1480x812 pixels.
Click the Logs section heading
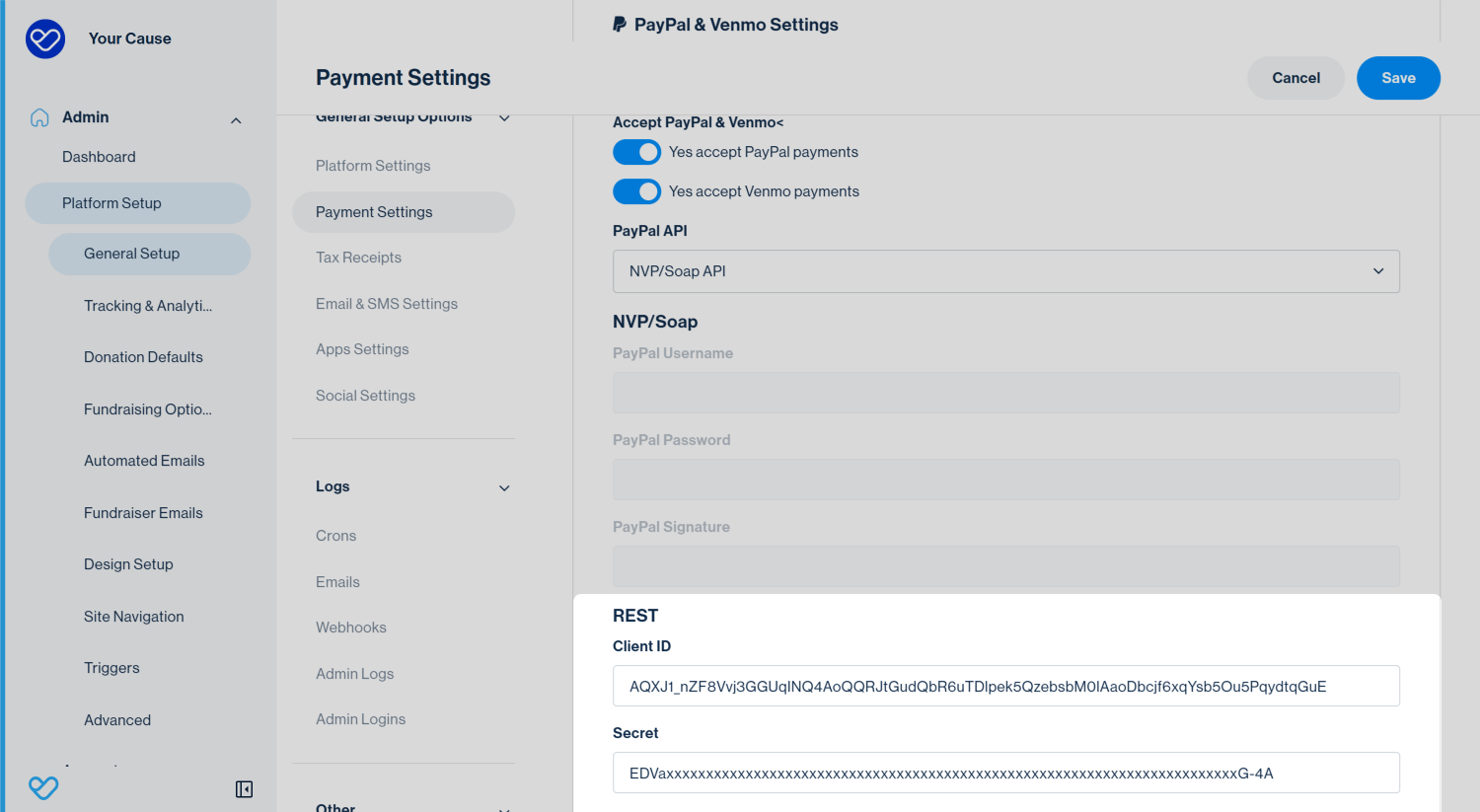[x=333, y=486]
